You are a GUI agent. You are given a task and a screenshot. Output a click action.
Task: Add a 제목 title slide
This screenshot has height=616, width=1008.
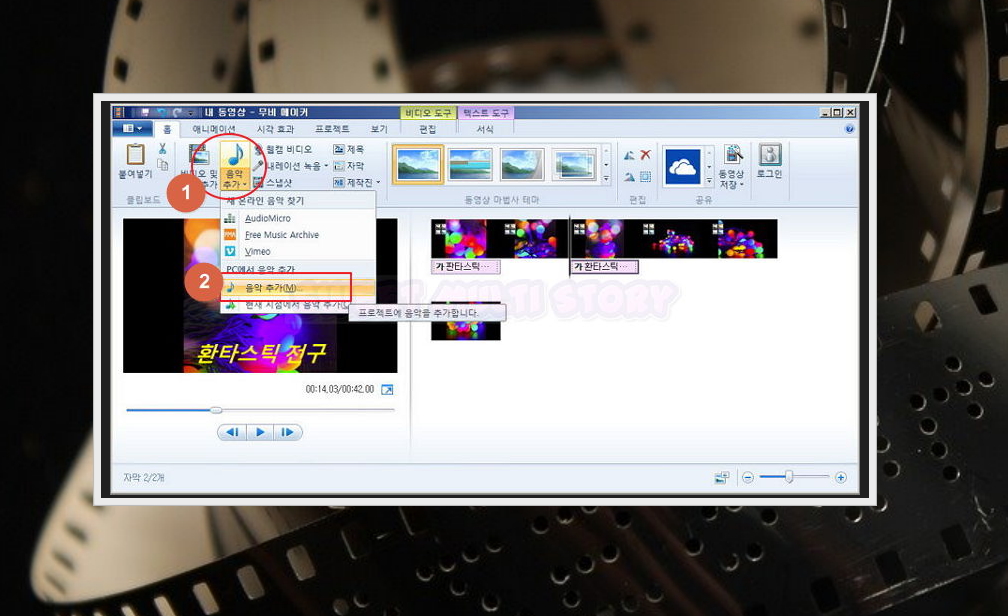(348, 149)
